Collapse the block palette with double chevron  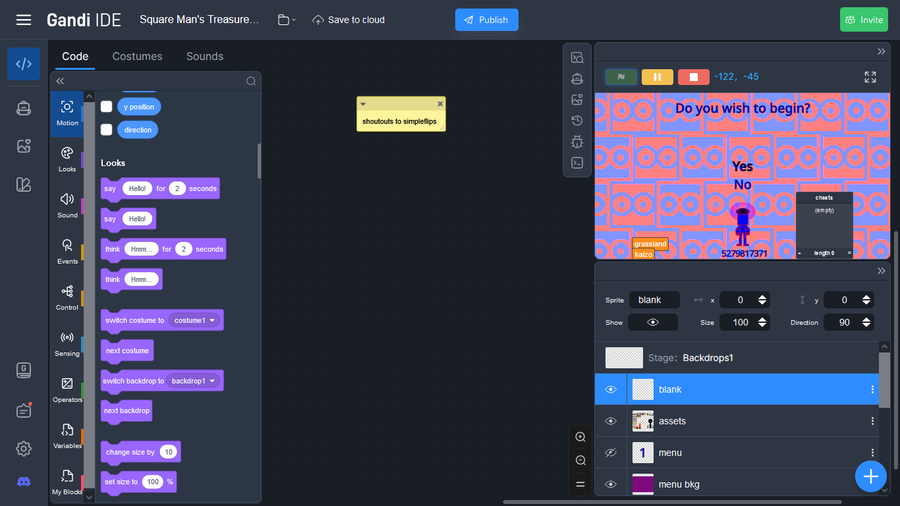pyautogui.click(x=60, y=81)
